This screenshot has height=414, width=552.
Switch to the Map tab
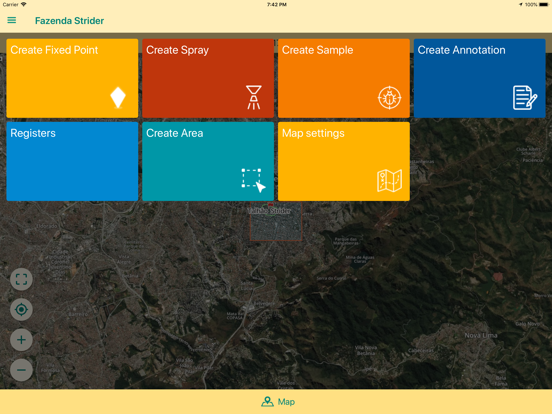278,402
